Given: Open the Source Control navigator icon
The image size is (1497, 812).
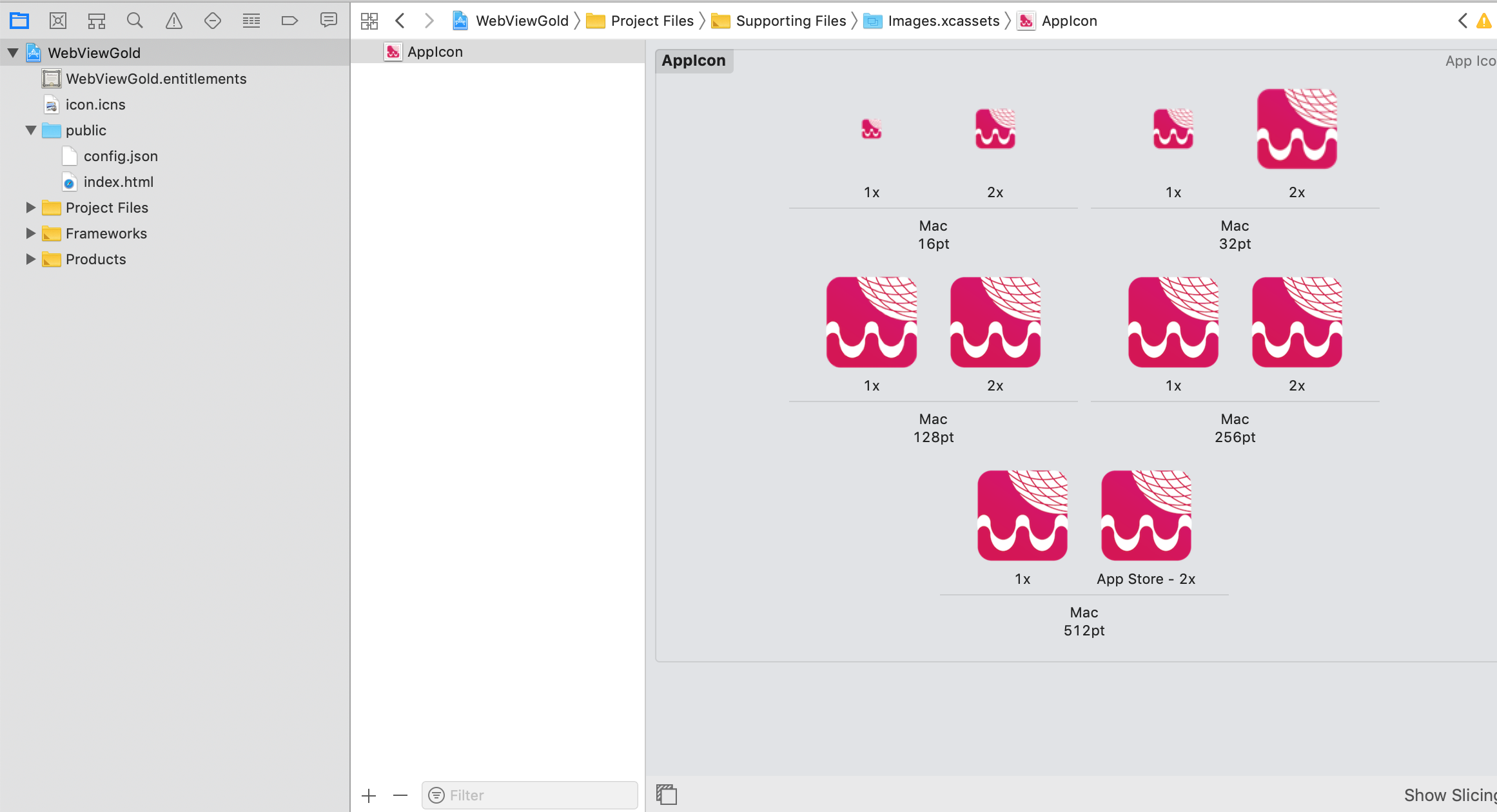Looking at the screenshot, I should [x=58, y=21].
